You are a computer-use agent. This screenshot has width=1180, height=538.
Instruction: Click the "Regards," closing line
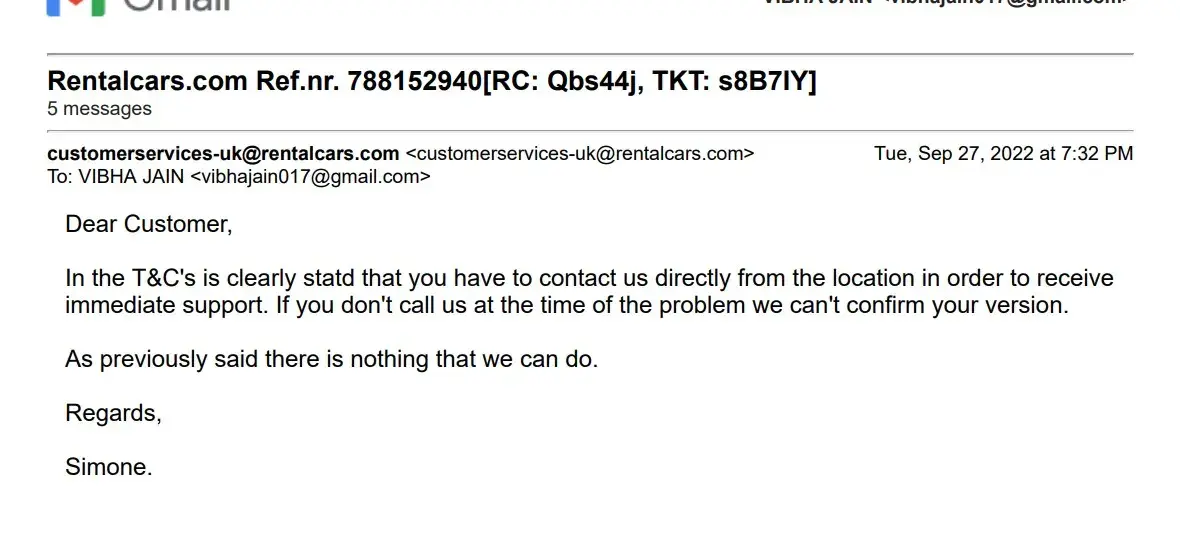pyautogui.click(x=113, y=412)
